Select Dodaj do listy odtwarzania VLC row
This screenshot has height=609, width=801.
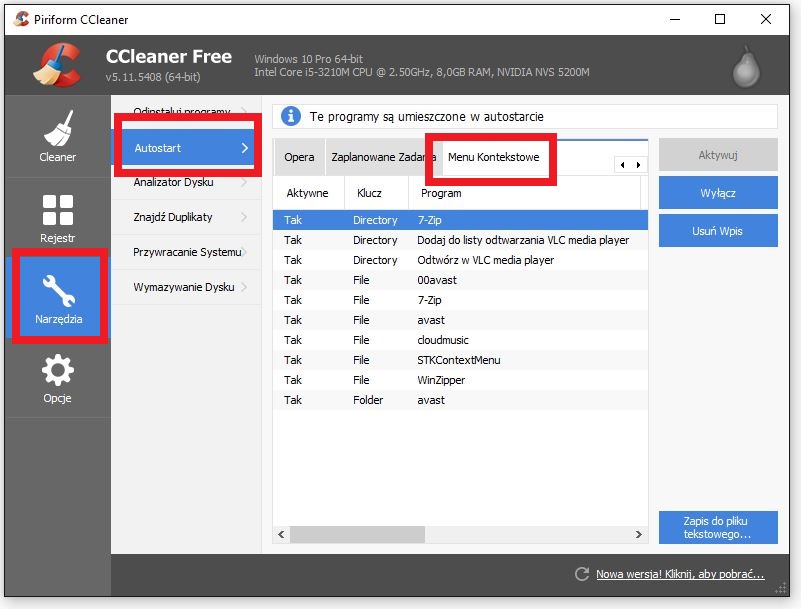(x=460, y=240)
